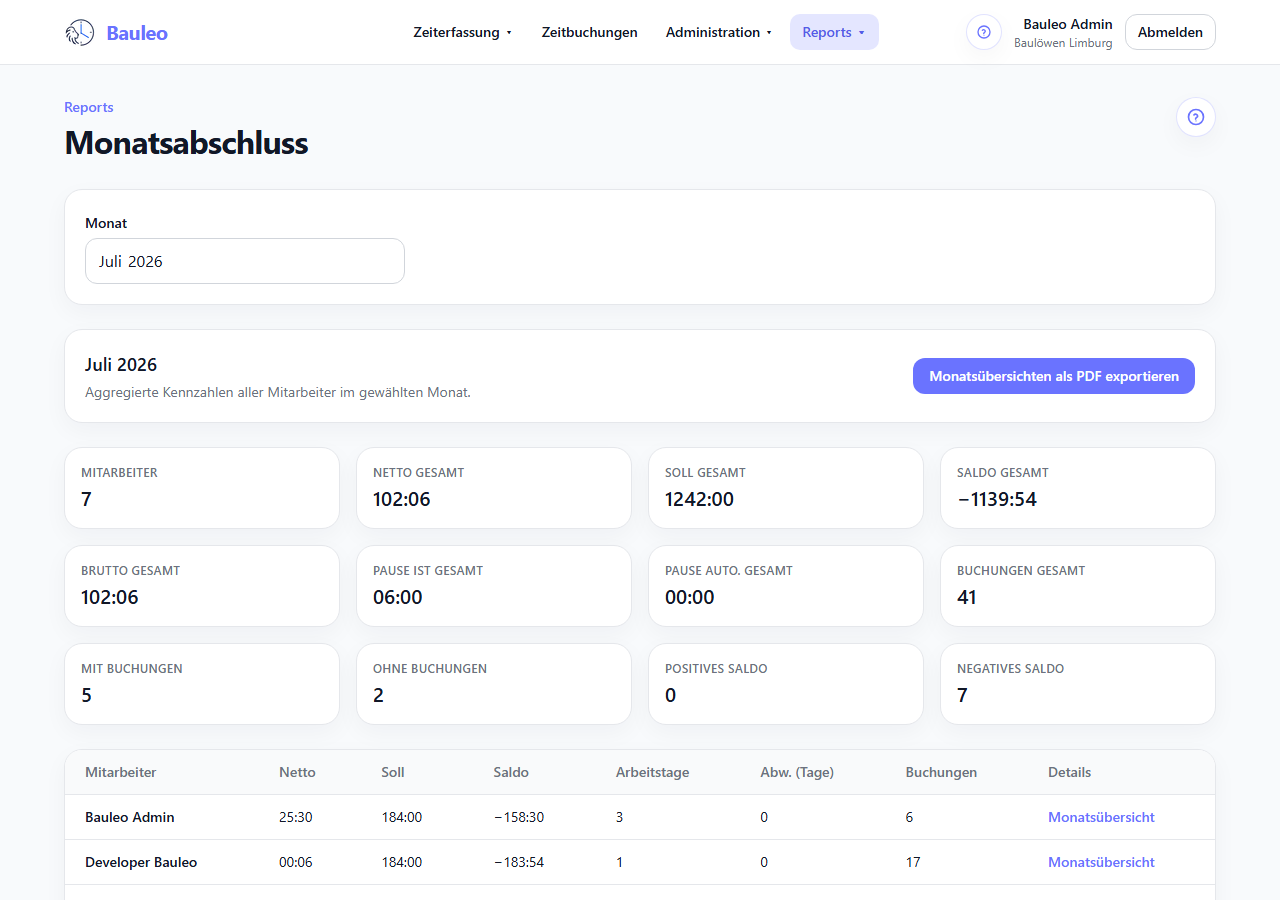The image size is (1280, 900).
Task: Click Saldo value −183:54
Action: coord(519,862)
